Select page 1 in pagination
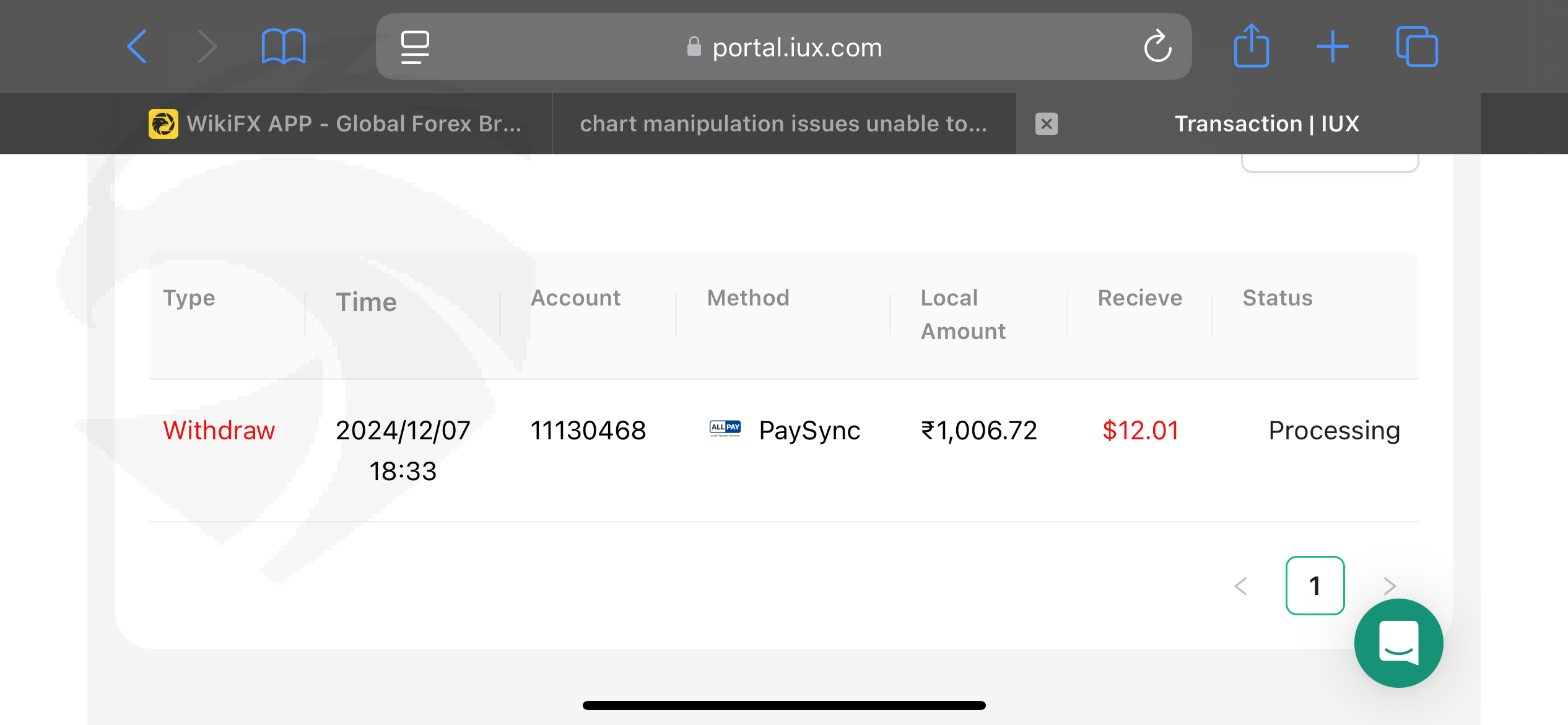The width and height of the screenshot is (1568, 725). pyautogui.click(x=1315, y=586)
